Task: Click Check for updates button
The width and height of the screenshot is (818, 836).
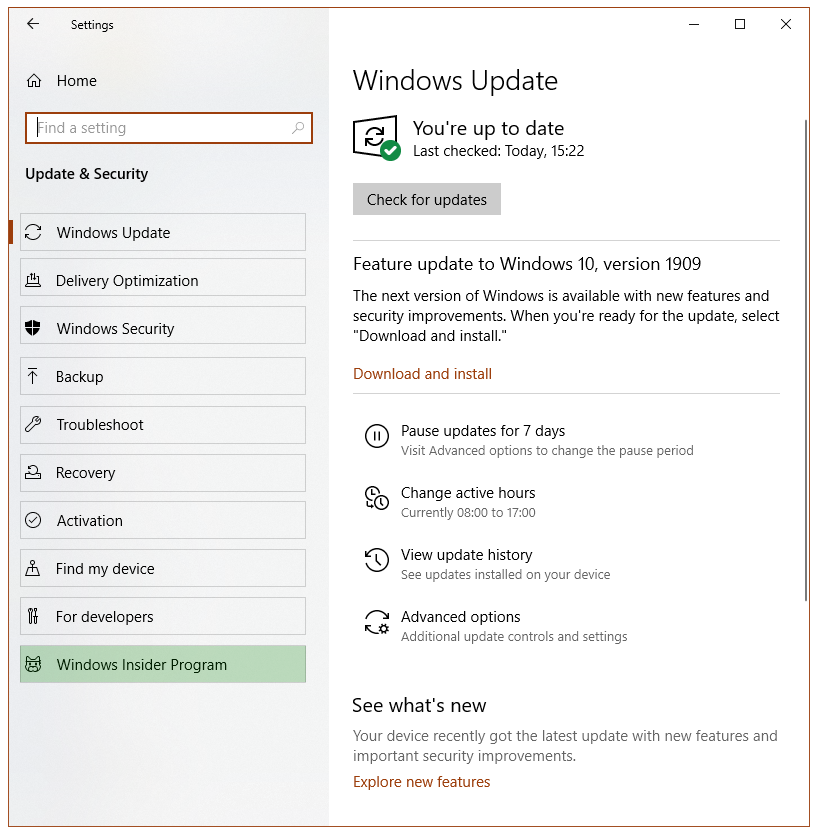Action: [427, 199]
